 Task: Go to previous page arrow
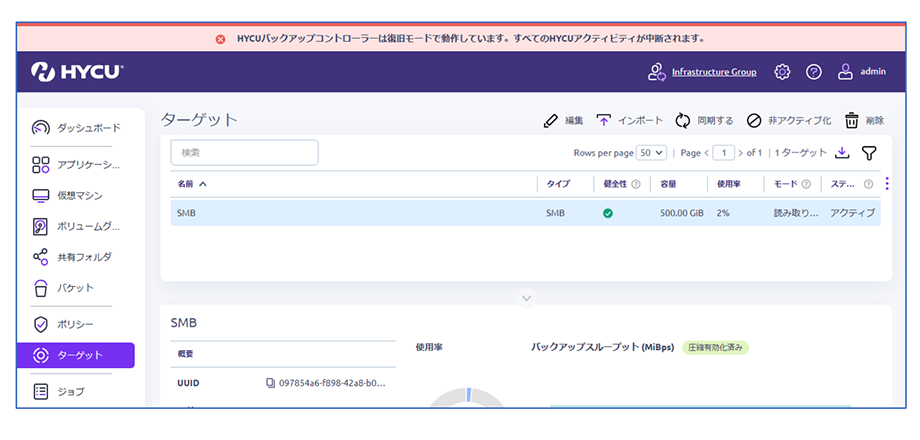(x=706, y=153)
